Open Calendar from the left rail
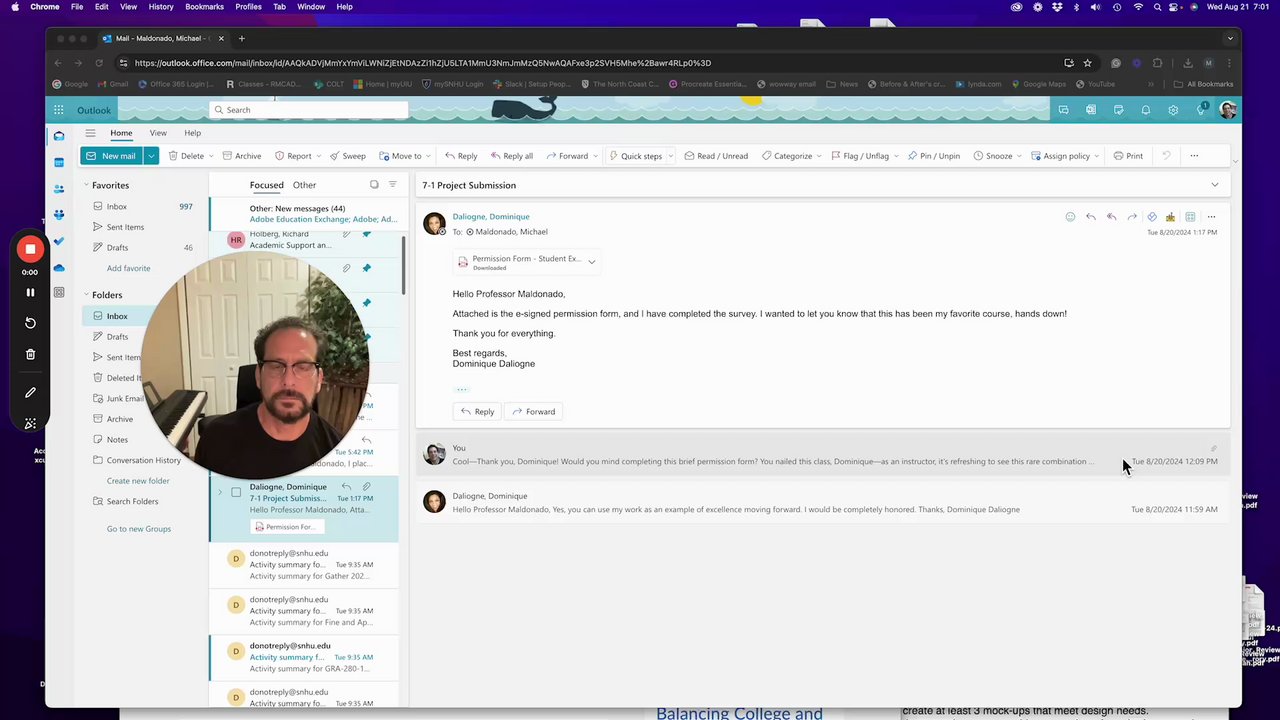The height and width of the screenshot is (720, 1280). [x=59, y=162]
